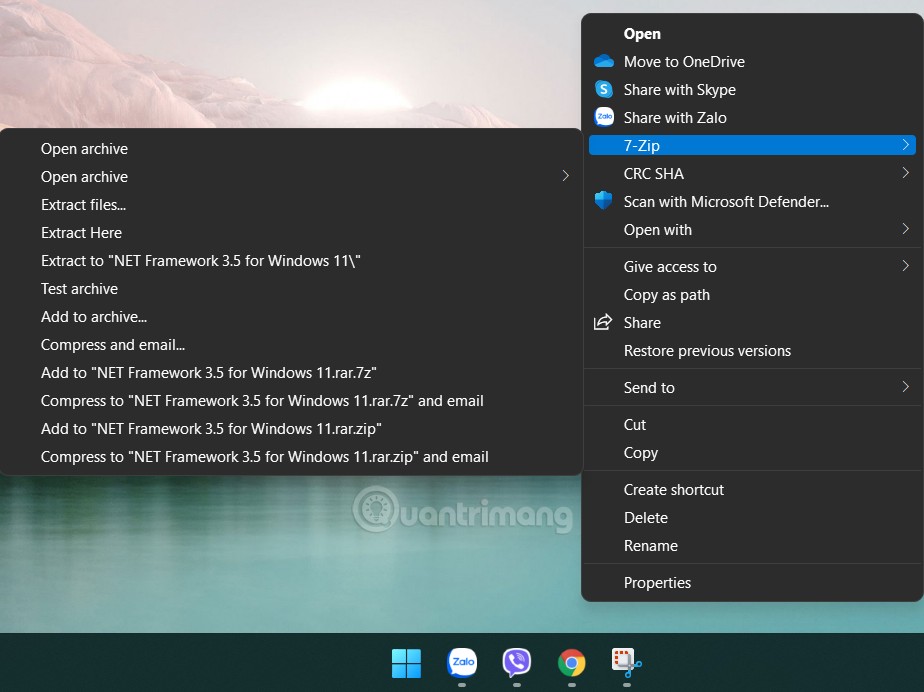Choose Copy as path

click(752, 295)
